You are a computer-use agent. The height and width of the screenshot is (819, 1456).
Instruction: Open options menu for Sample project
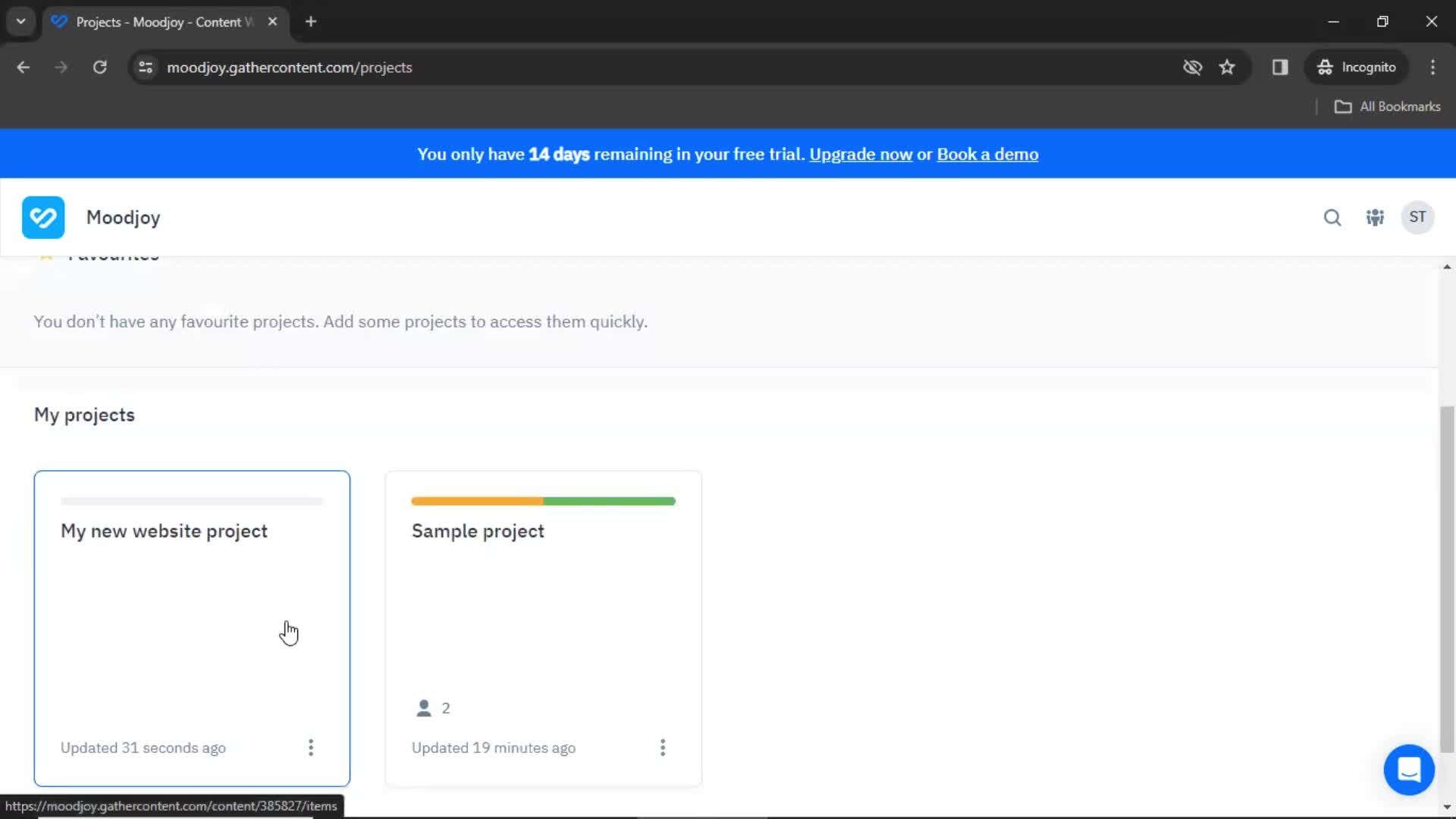click(663, 748)
